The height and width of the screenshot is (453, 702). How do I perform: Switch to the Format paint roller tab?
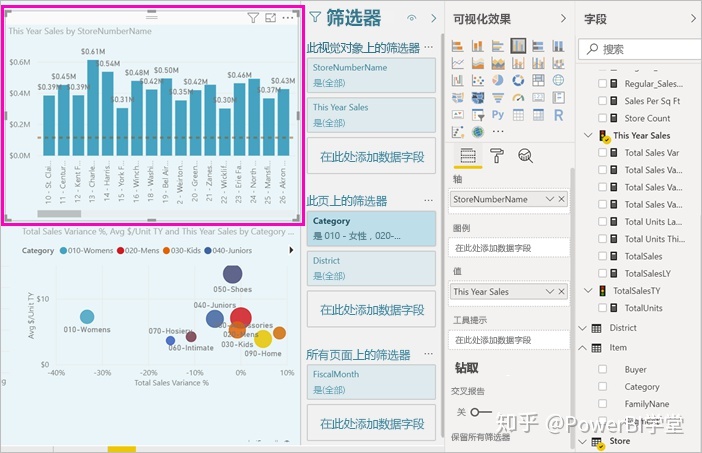click(497, 156)
